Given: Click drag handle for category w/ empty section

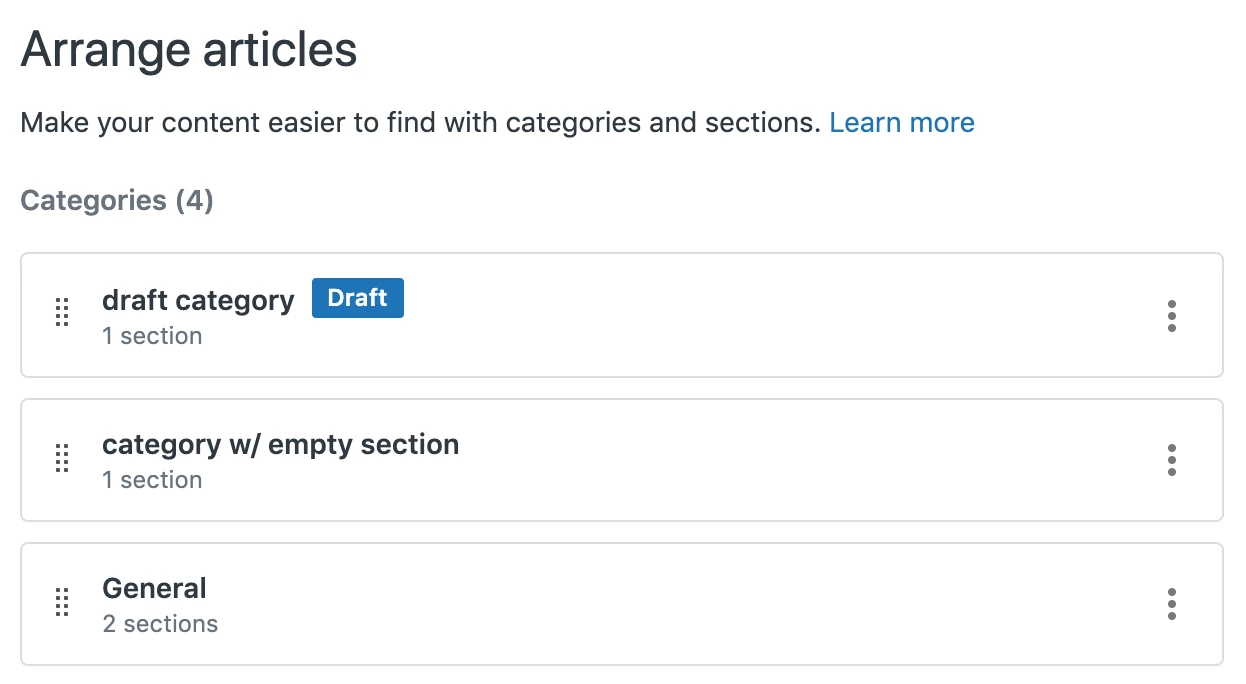Looking at the screenshot, I should click(62, 459).
